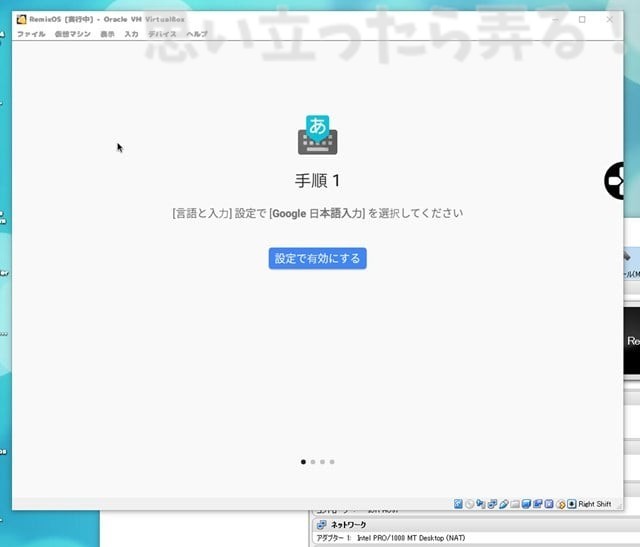Click the ネットワーク section header in Manager window
Image resolution: width=640 pixels, height=547 pixels.
tap(476, 525)
